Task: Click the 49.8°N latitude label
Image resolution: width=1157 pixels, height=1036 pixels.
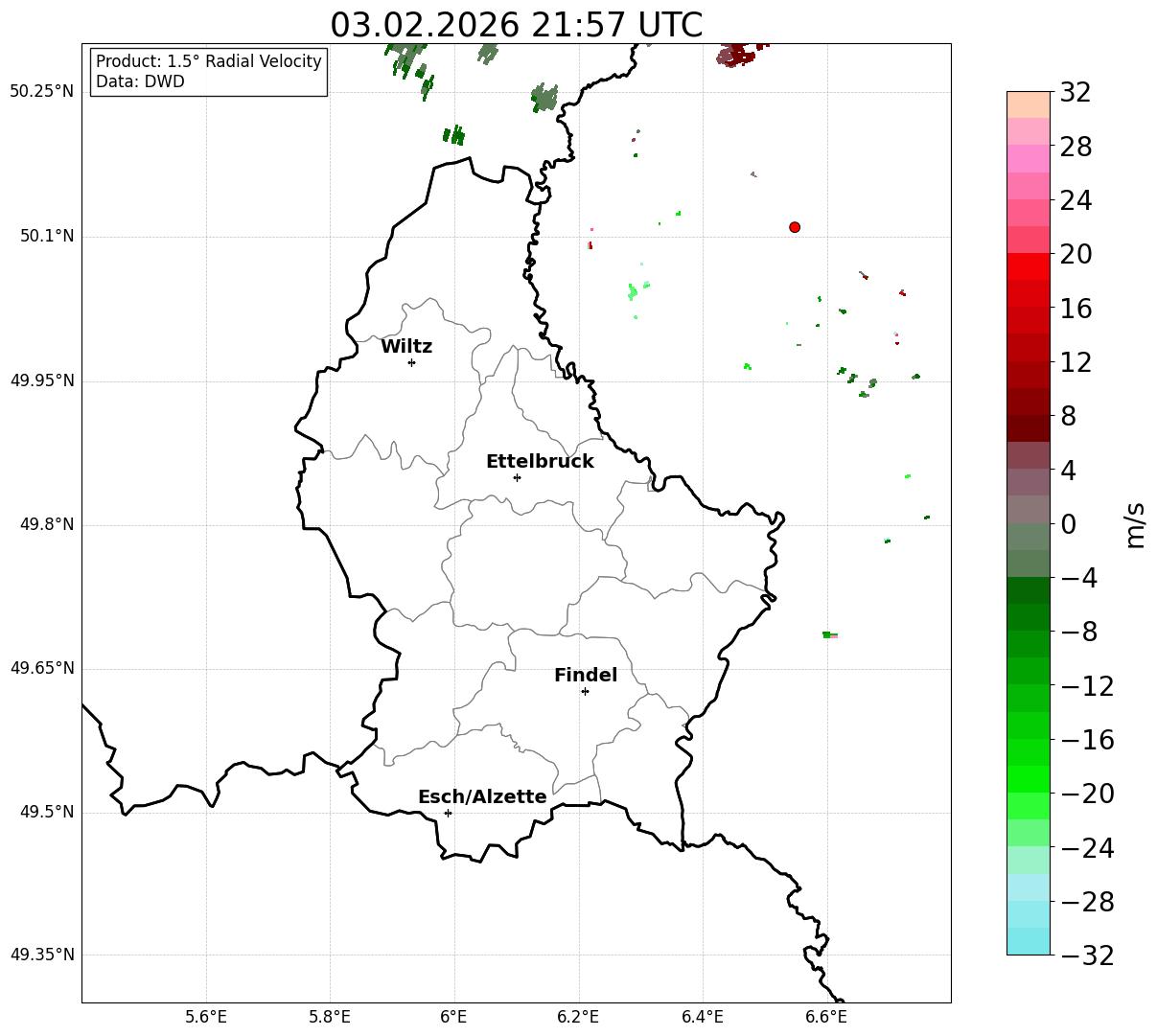Action: (x=47, y=524)
